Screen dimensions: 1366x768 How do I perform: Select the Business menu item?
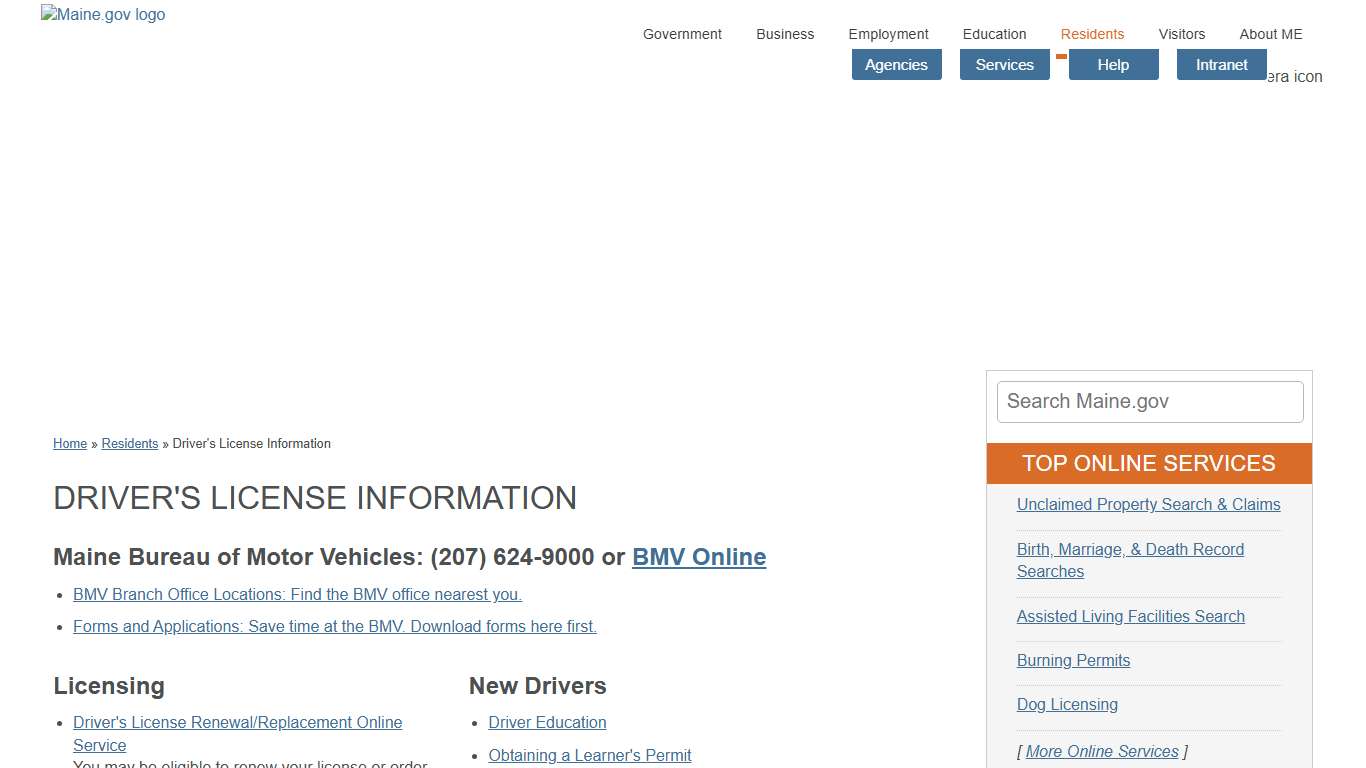785,34
